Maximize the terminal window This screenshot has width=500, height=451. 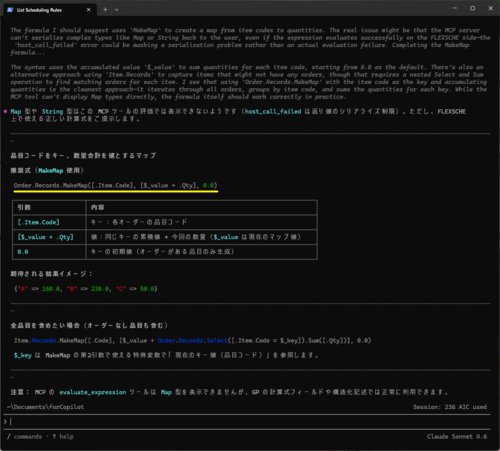[473, 8]
